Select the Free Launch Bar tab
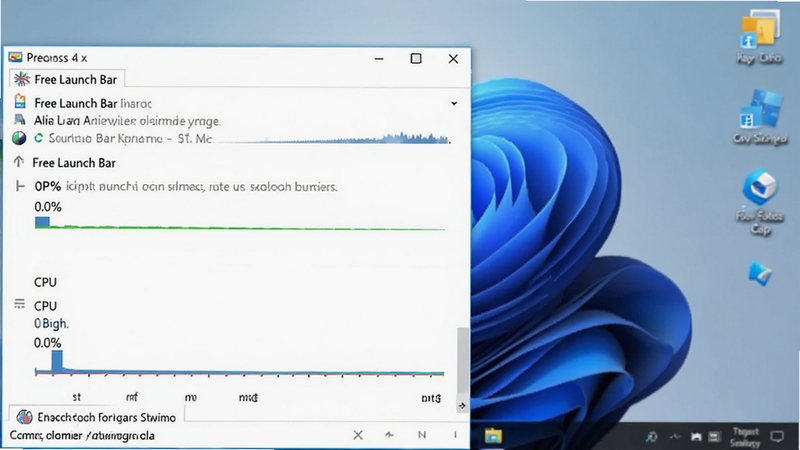Viewport: 800px width, 450px height. tap(67, 79)
